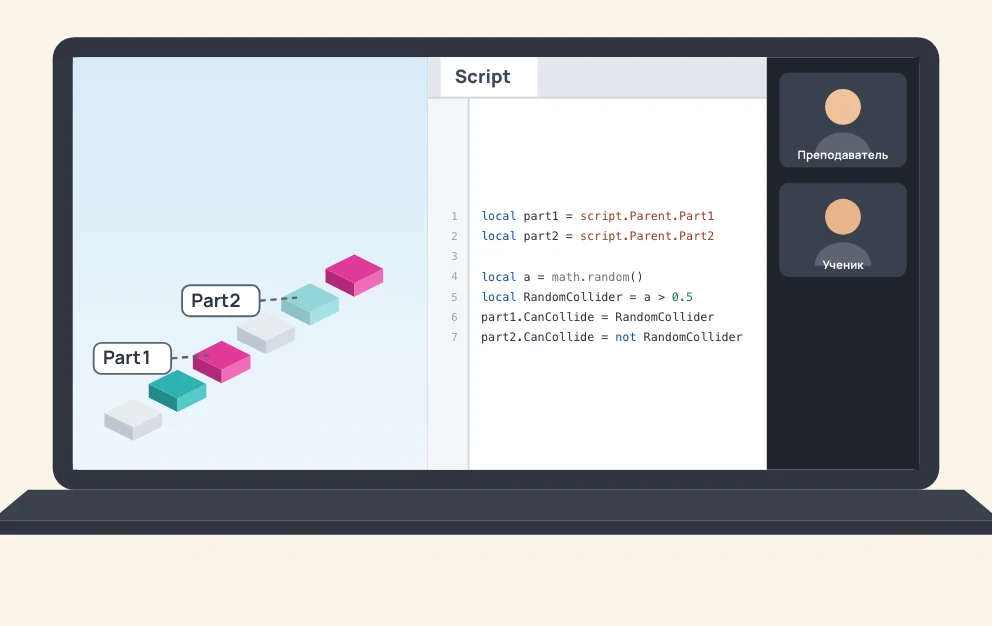The width and height of the screenshot is (992, 626).
Task: Select the dark teal block below Part1
Action: coord(177,391)
